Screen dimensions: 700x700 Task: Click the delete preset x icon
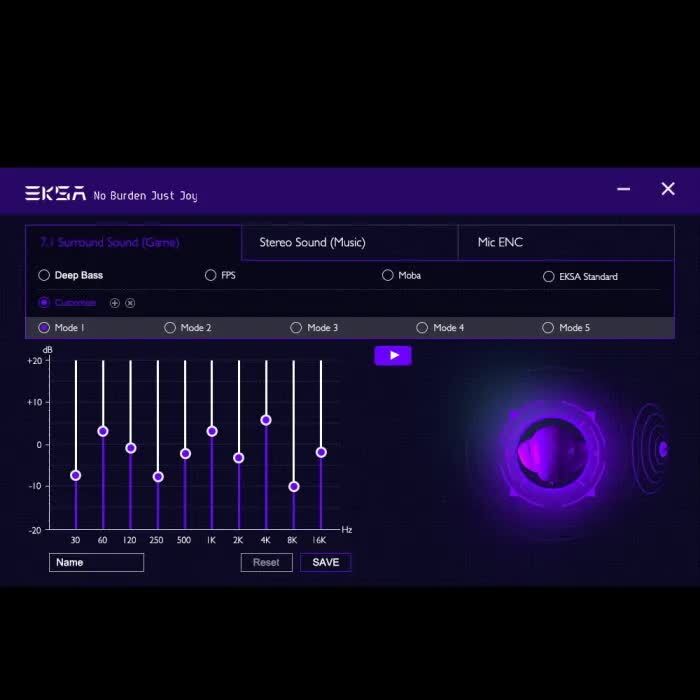tap(130, 303)
